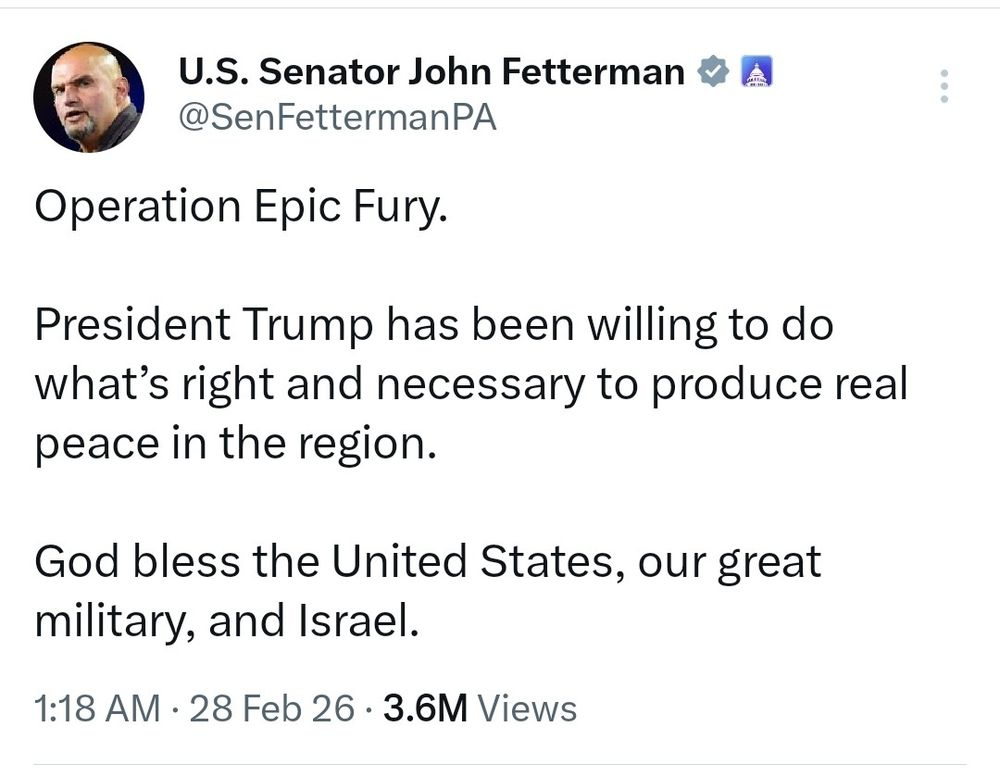
Task: Open the U.S. Senator John Fetterman display name
Action: point(431,72)
